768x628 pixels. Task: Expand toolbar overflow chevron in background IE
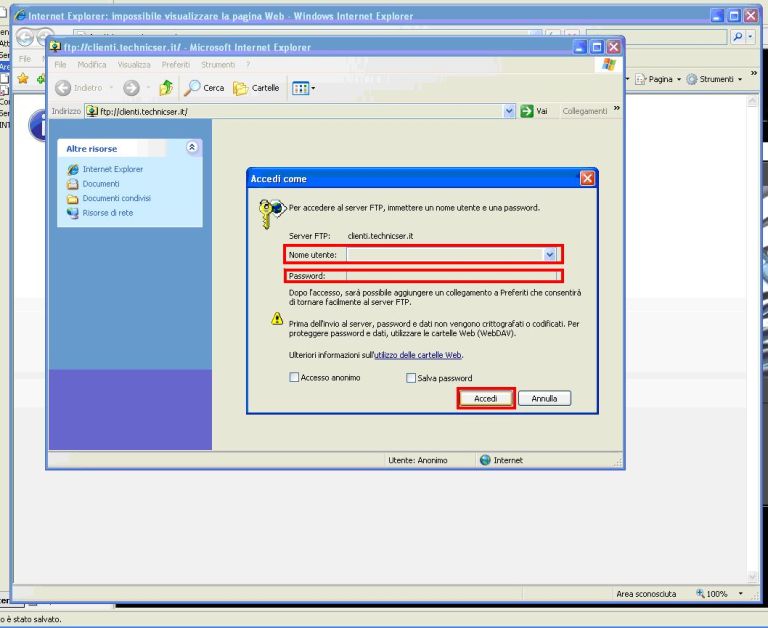pyautogui.click(x=754, y=73)
